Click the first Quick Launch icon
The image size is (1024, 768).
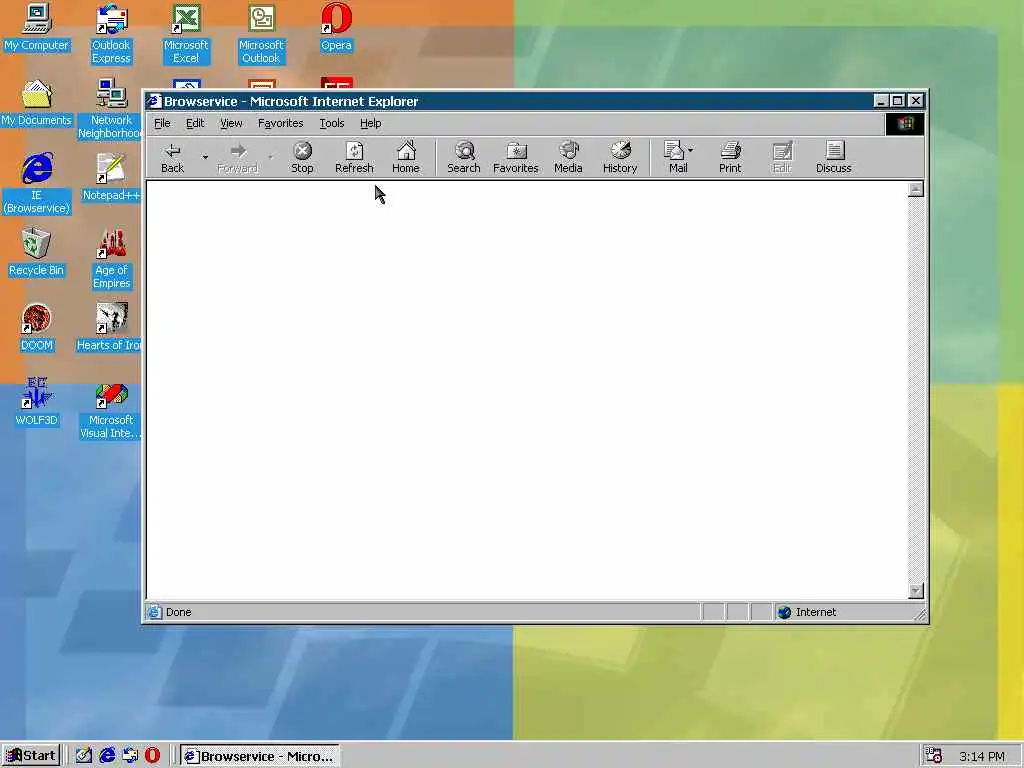pos(84,756)
